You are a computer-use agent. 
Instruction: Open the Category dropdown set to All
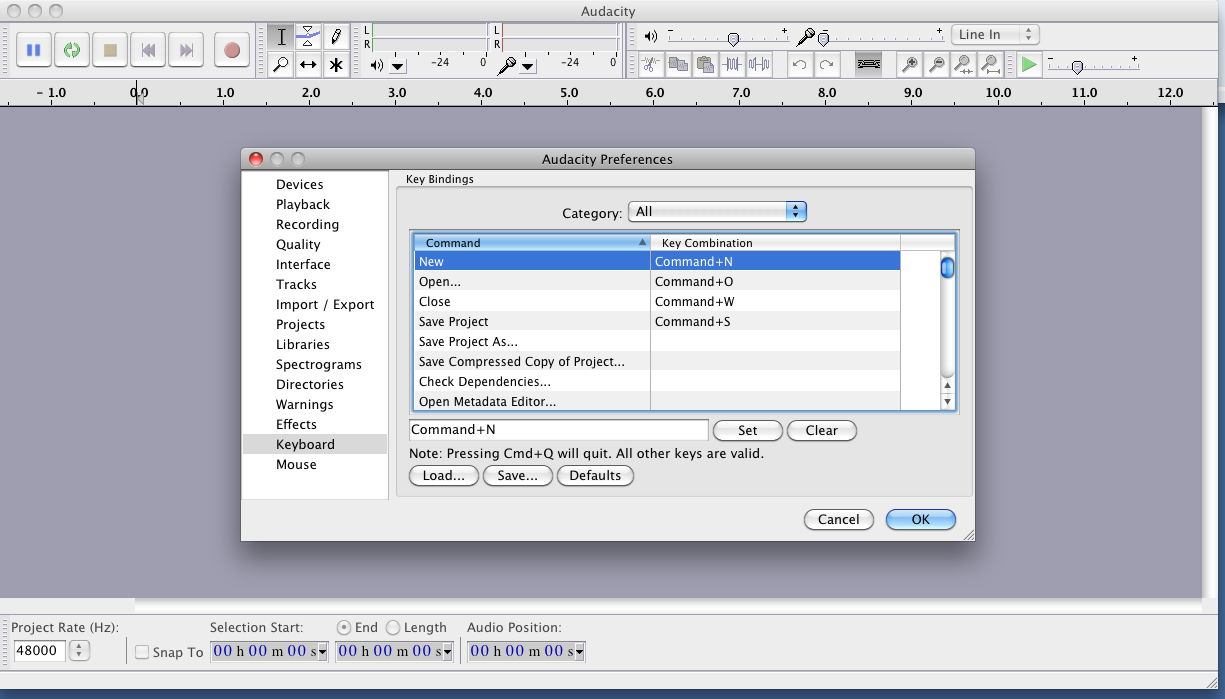(x=716, y=212)
